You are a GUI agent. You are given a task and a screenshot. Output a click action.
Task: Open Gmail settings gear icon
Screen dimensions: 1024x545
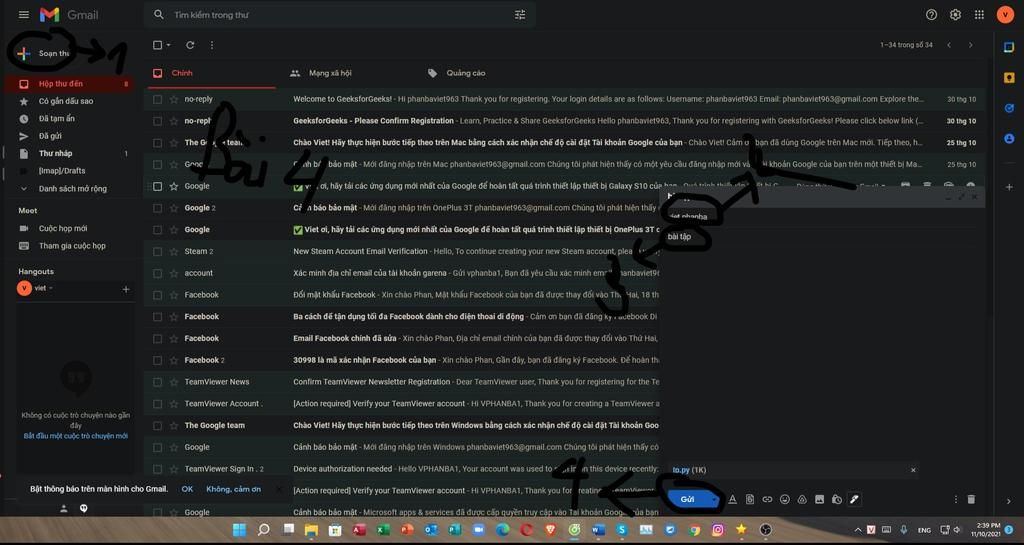[955, 14]
